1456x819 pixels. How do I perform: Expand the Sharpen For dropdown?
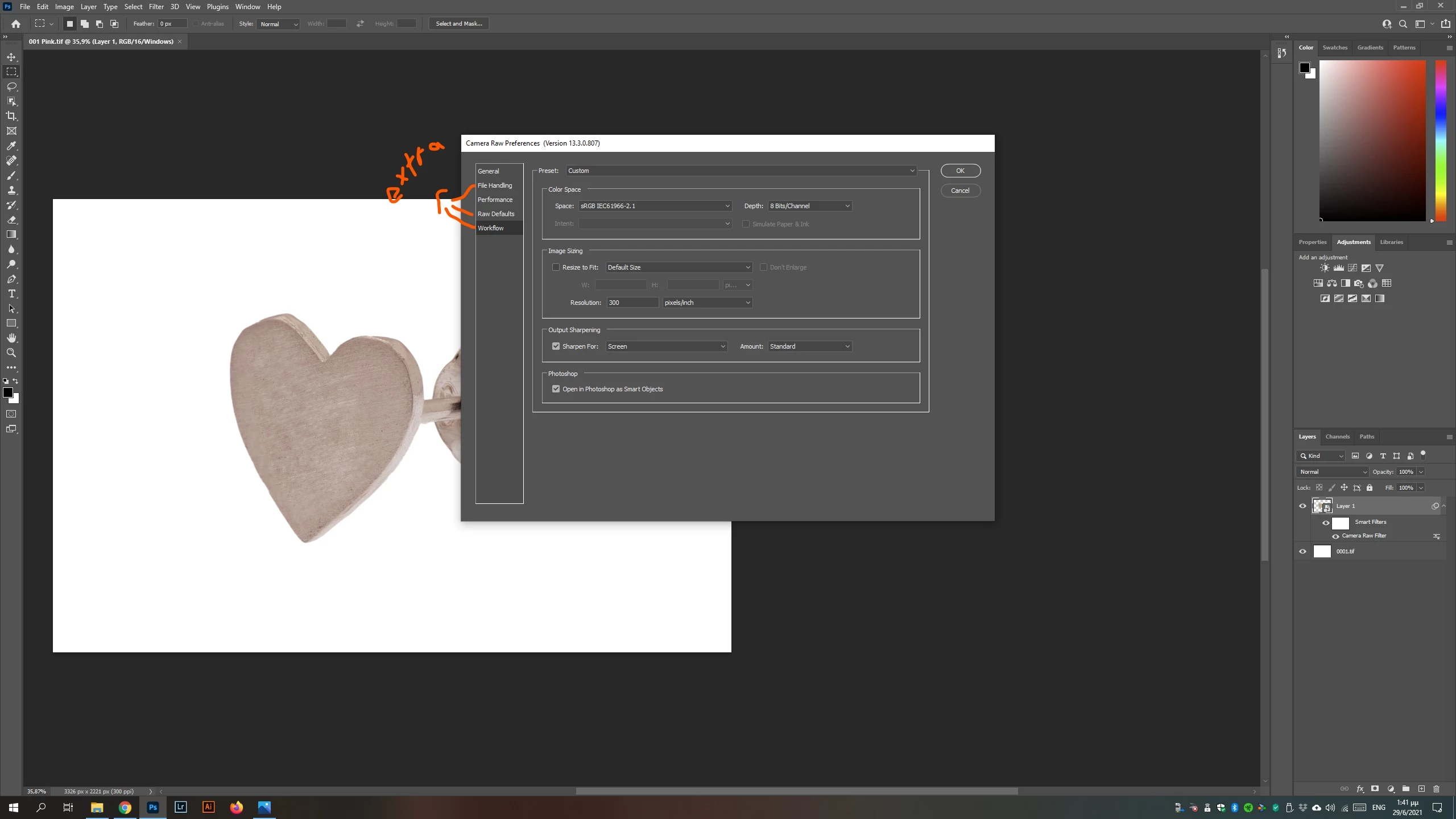coord(666,346)
